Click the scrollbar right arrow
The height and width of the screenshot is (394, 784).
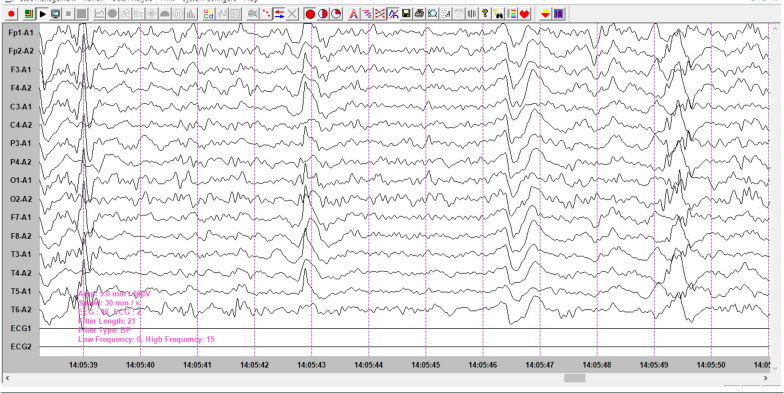766,378
